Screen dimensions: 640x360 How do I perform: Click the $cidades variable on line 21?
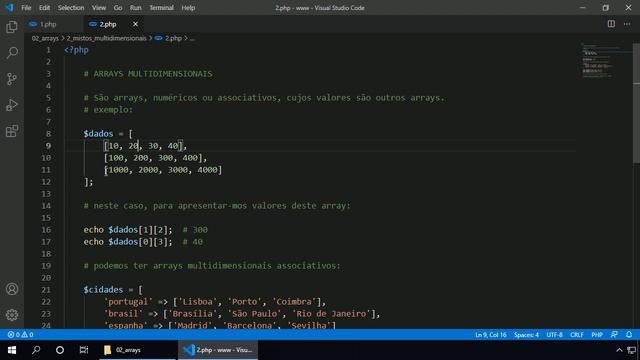coord(103,290)
